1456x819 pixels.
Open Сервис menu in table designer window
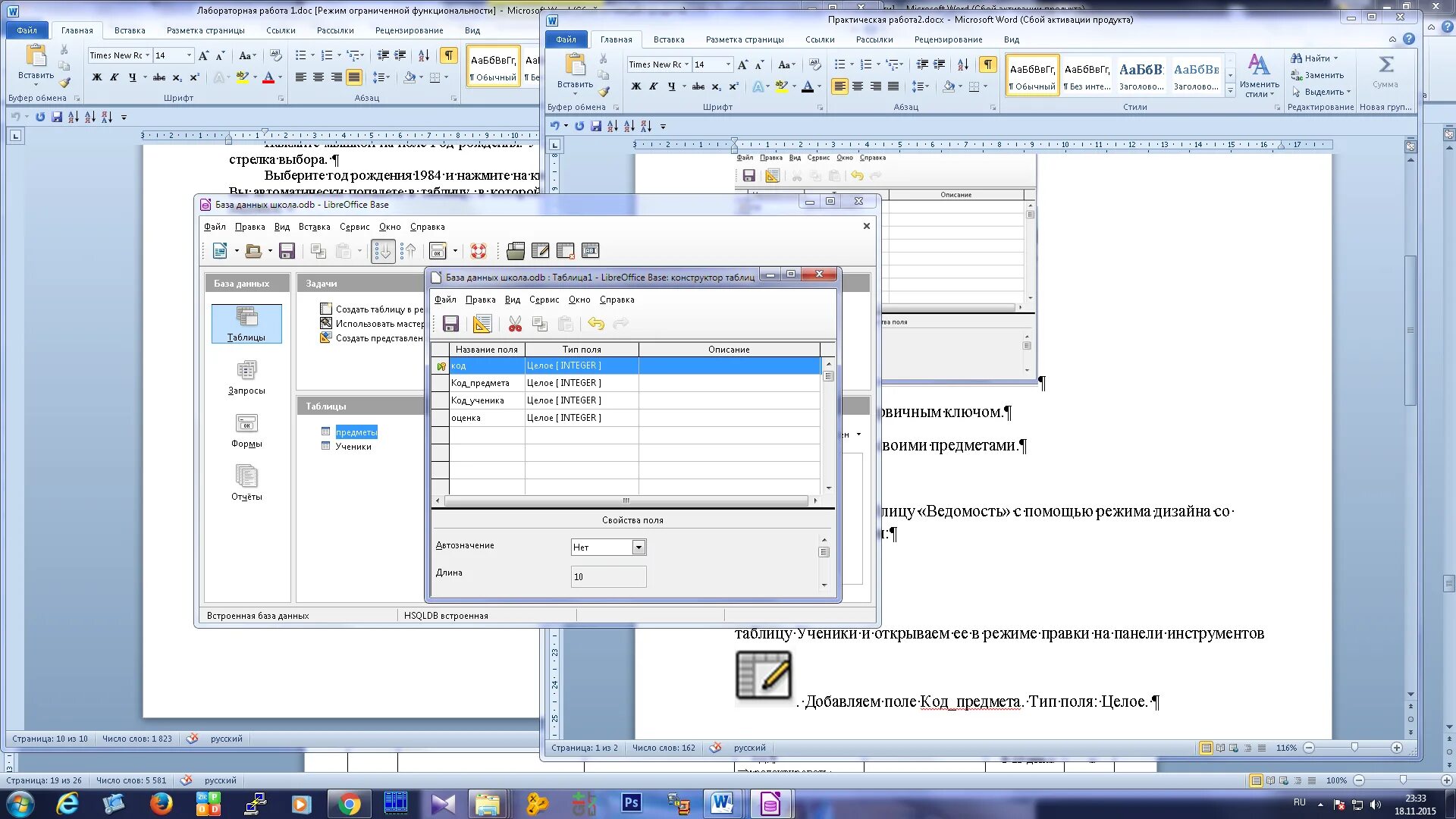[544, 300]
